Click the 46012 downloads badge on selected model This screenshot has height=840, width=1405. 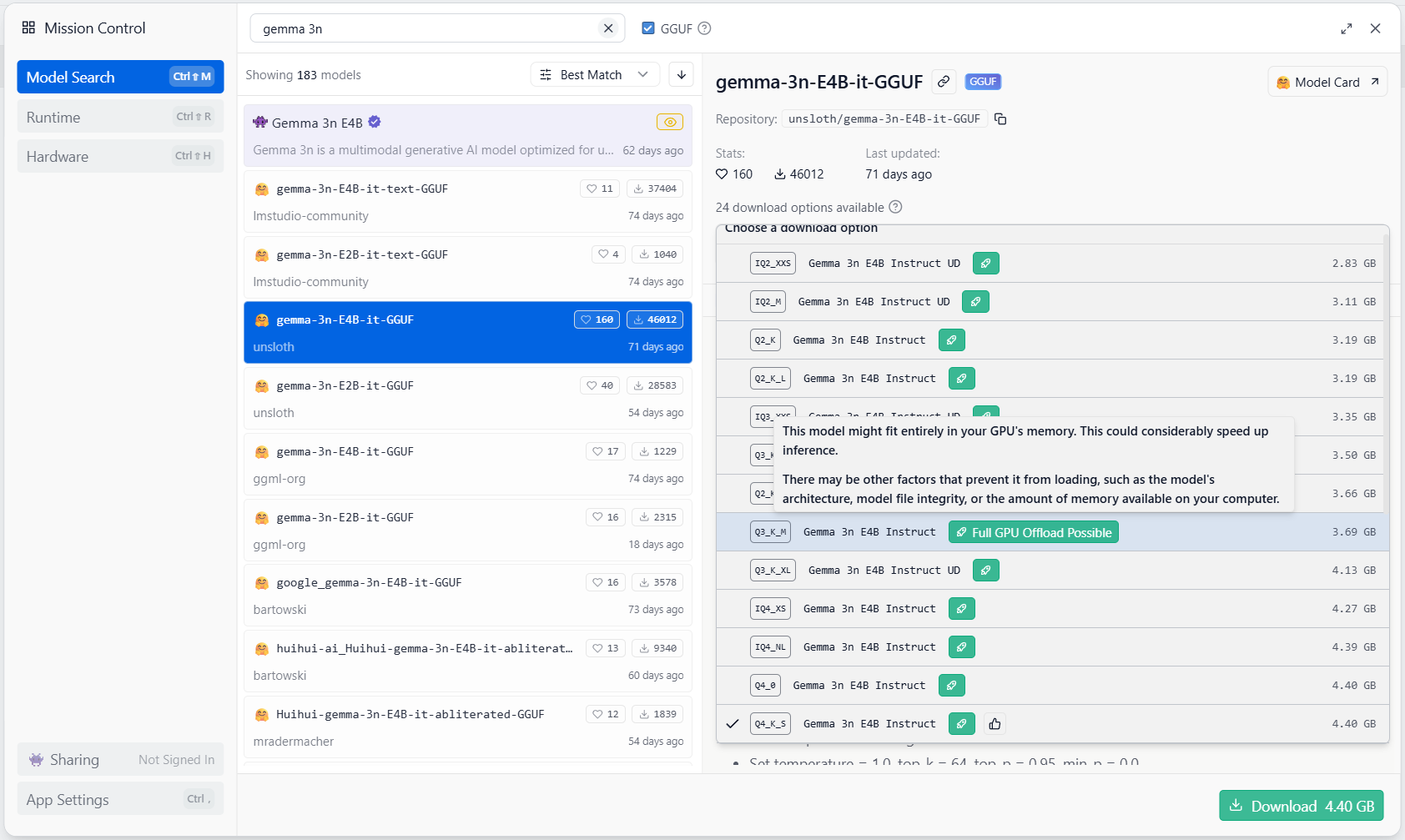coord(655,319)
